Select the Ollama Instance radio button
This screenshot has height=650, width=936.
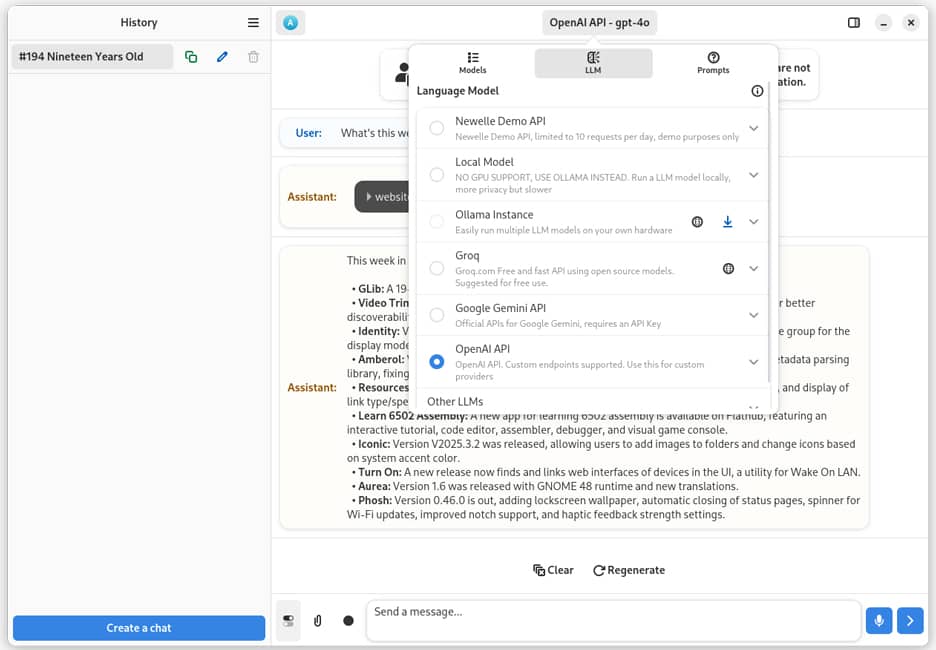pyautogui.click(x=437, y=222)
